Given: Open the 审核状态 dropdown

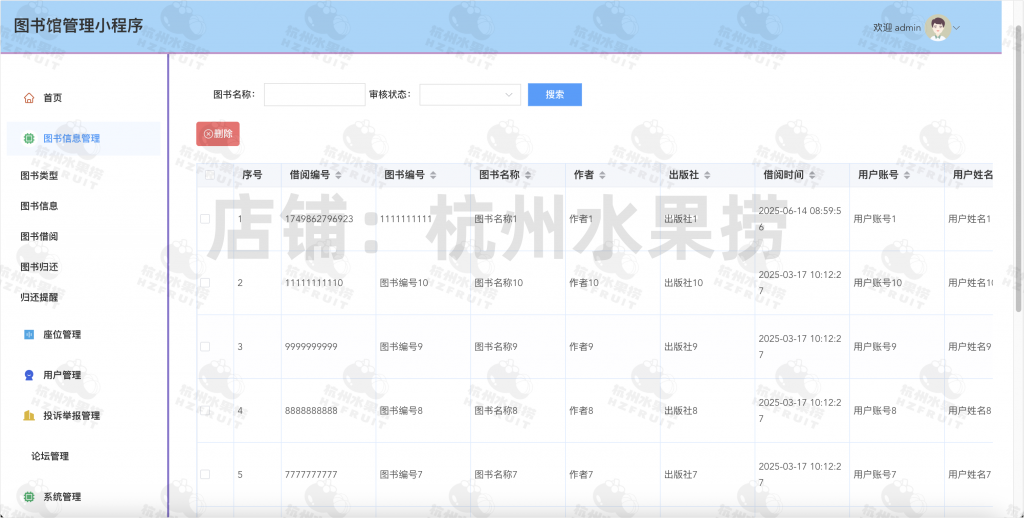Looking at the screenshot, I should (x=470, y=95).
